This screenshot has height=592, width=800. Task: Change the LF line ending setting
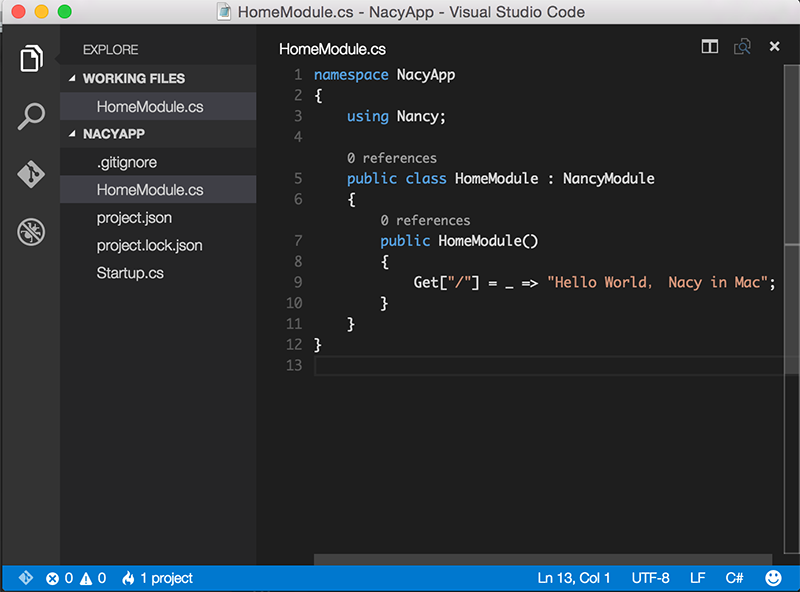click(x=697, y=578)
